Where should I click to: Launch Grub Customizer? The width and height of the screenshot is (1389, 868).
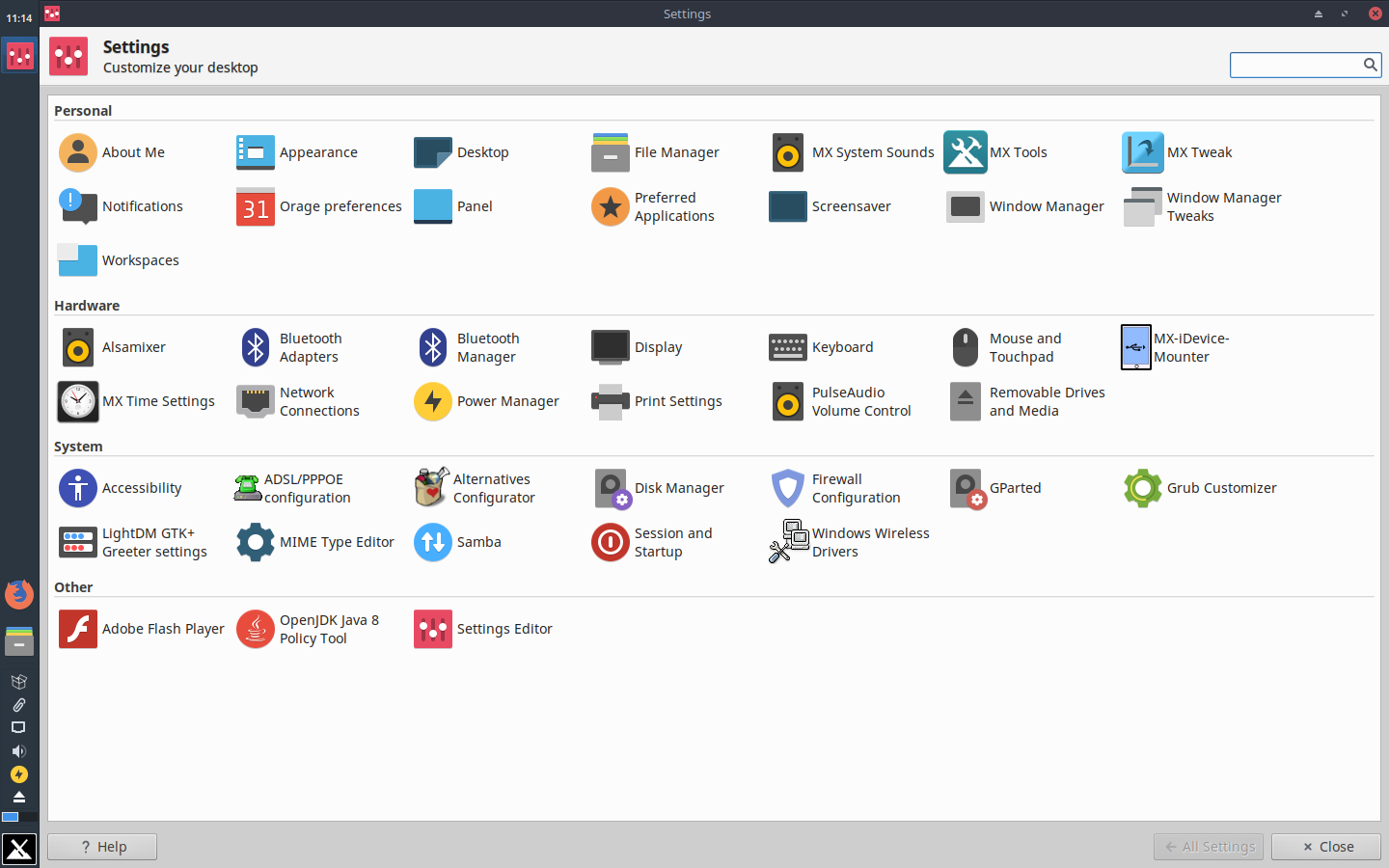tap(1143, 488)
